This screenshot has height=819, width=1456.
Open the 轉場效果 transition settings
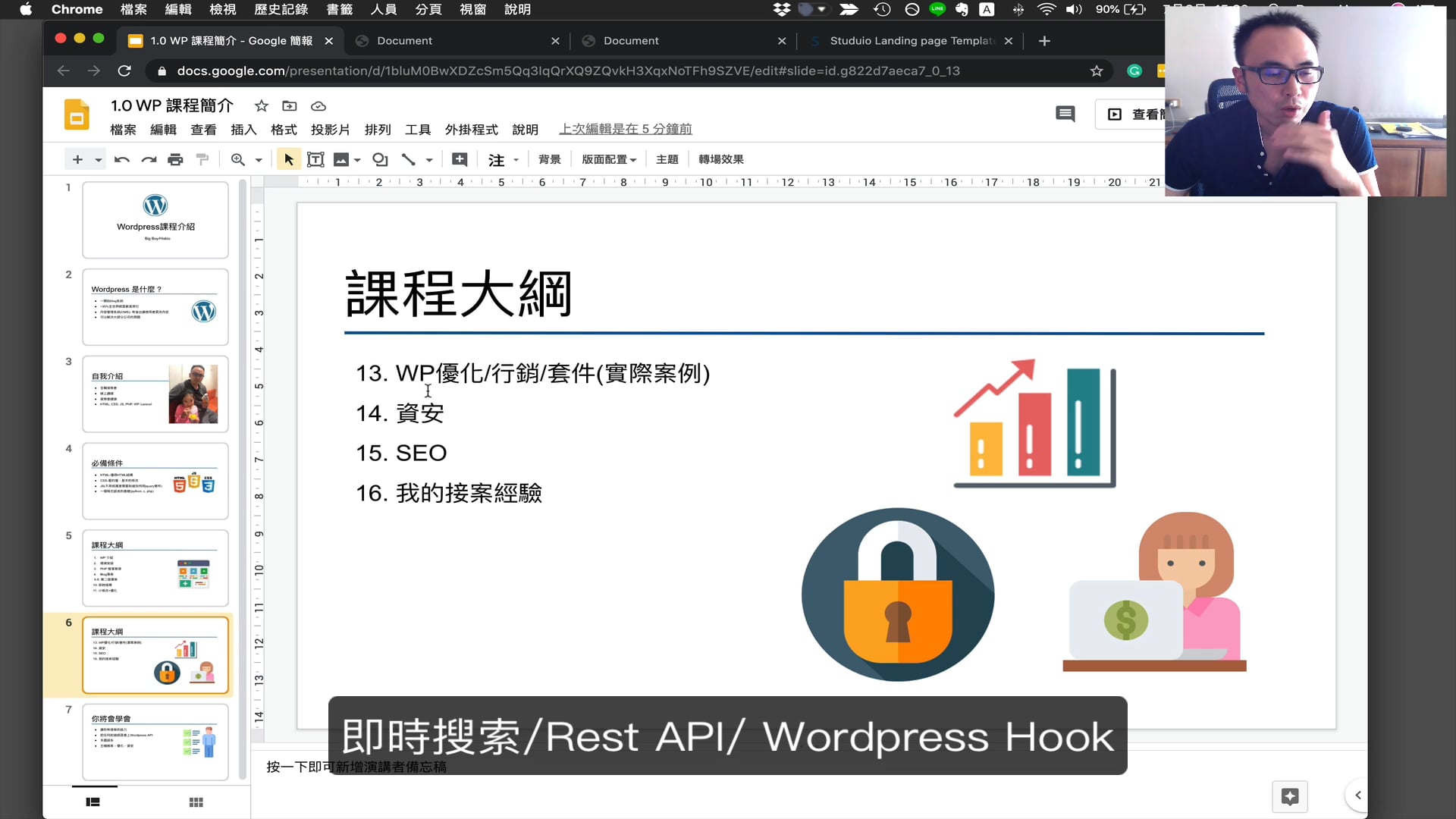720,159
